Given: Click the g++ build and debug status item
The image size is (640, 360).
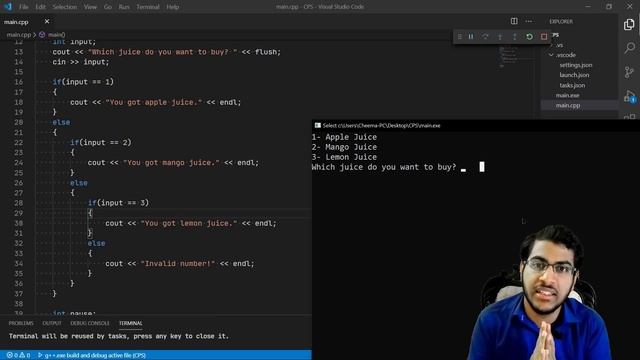Looking at the screenshot, I should [92, 356].
